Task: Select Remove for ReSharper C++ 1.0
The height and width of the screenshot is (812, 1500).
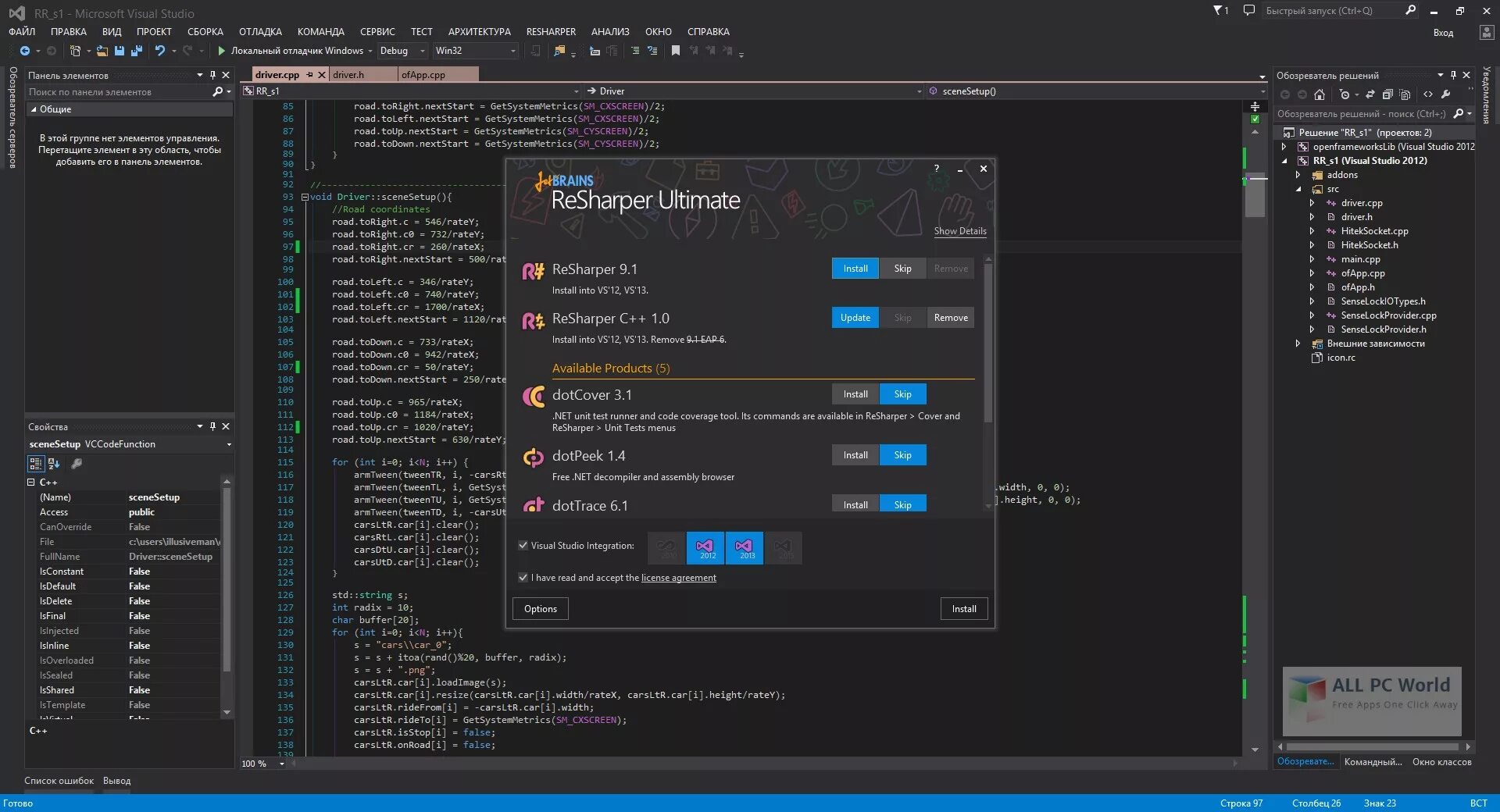Action: tap(951, 318)
